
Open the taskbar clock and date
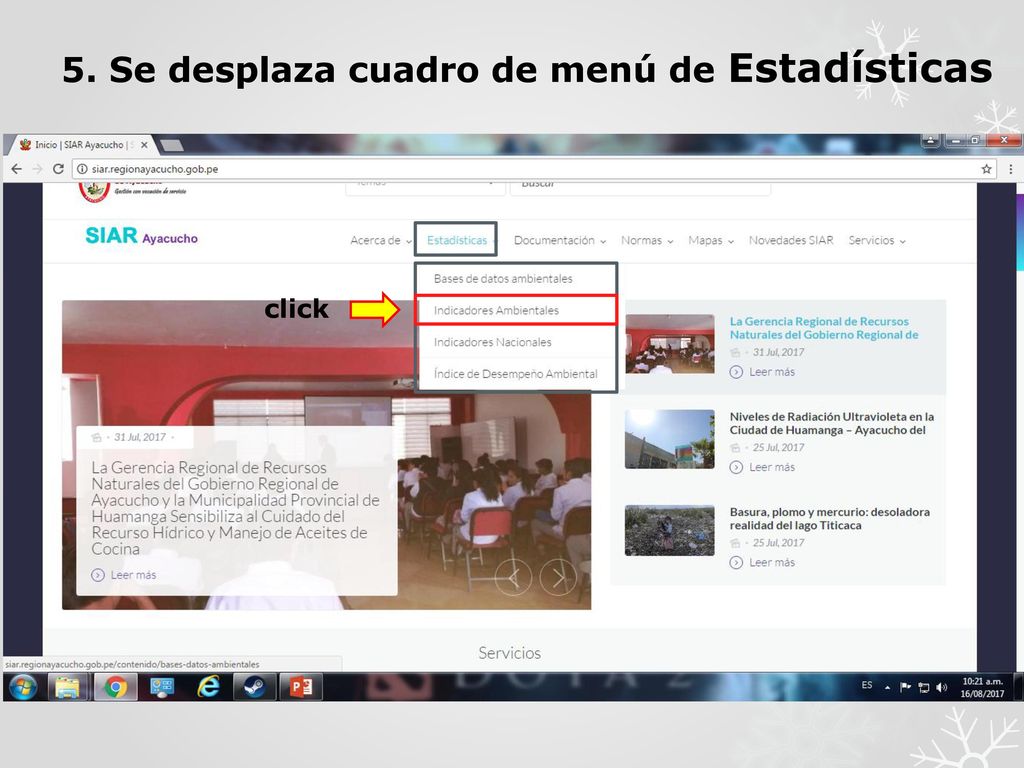click(x=982, y=688)
